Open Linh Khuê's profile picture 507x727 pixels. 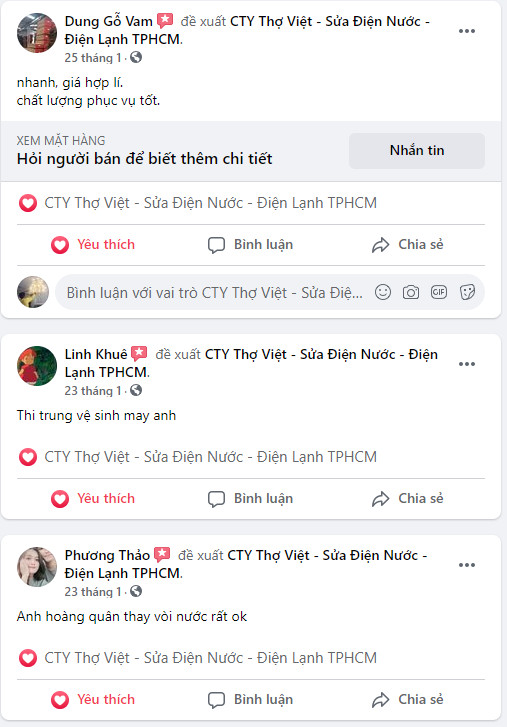tap(37, 366)
